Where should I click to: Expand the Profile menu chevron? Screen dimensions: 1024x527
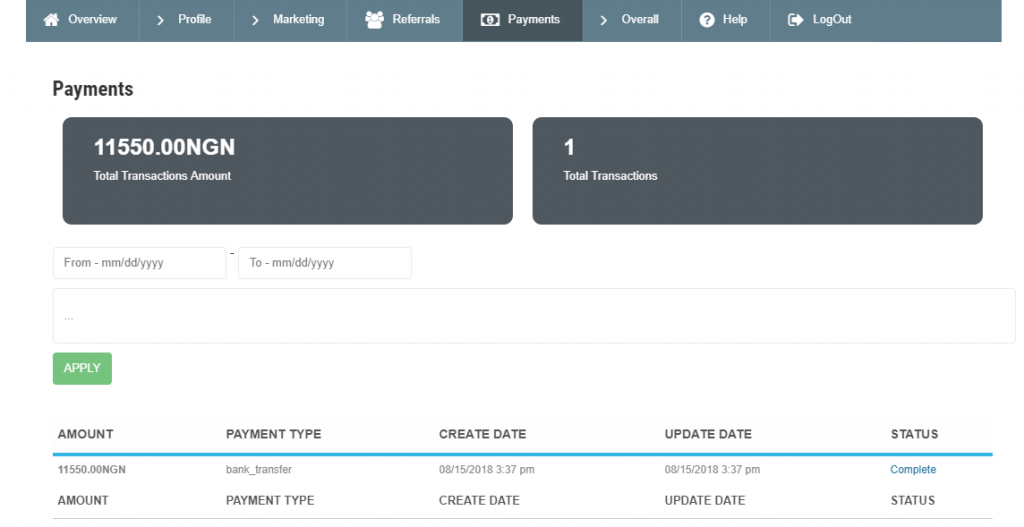click(x=161, y=20)
